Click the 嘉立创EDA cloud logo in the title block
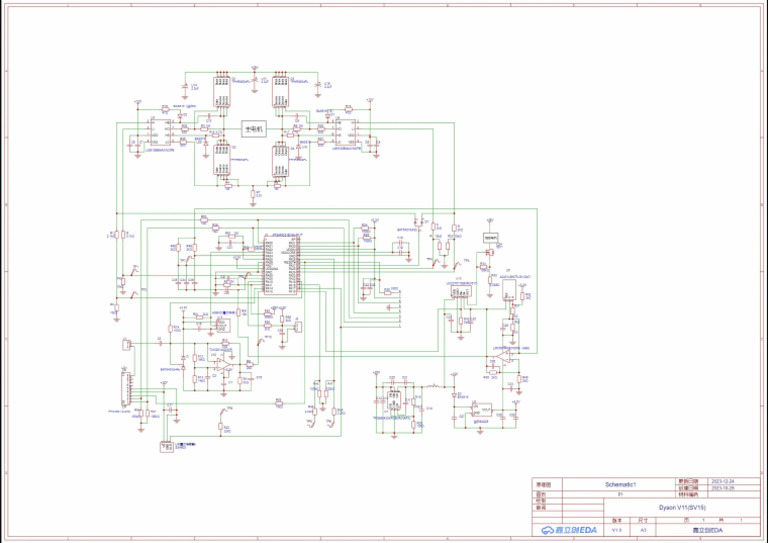 point(569,530)
